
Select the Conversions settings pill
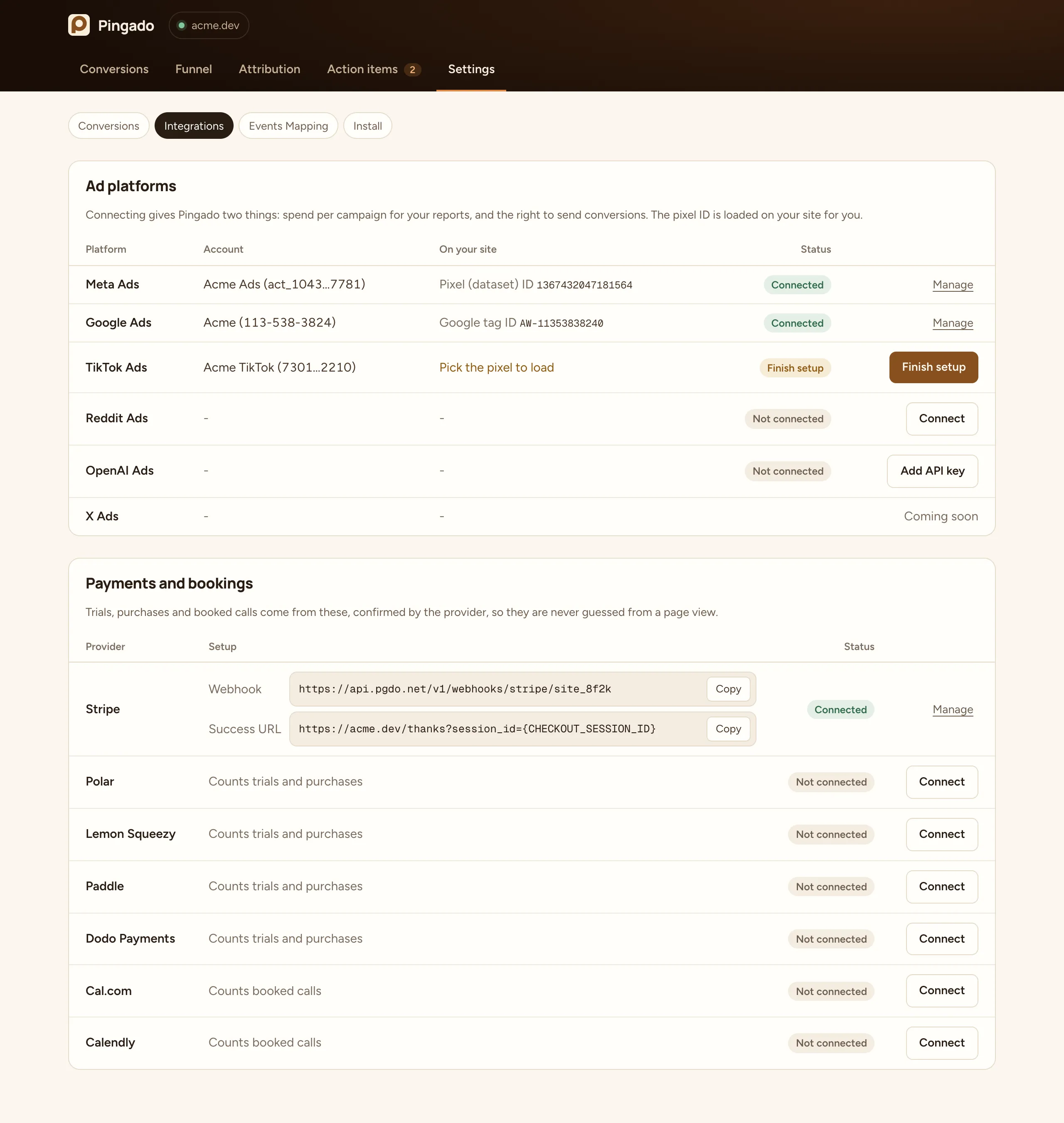(109, 126)
